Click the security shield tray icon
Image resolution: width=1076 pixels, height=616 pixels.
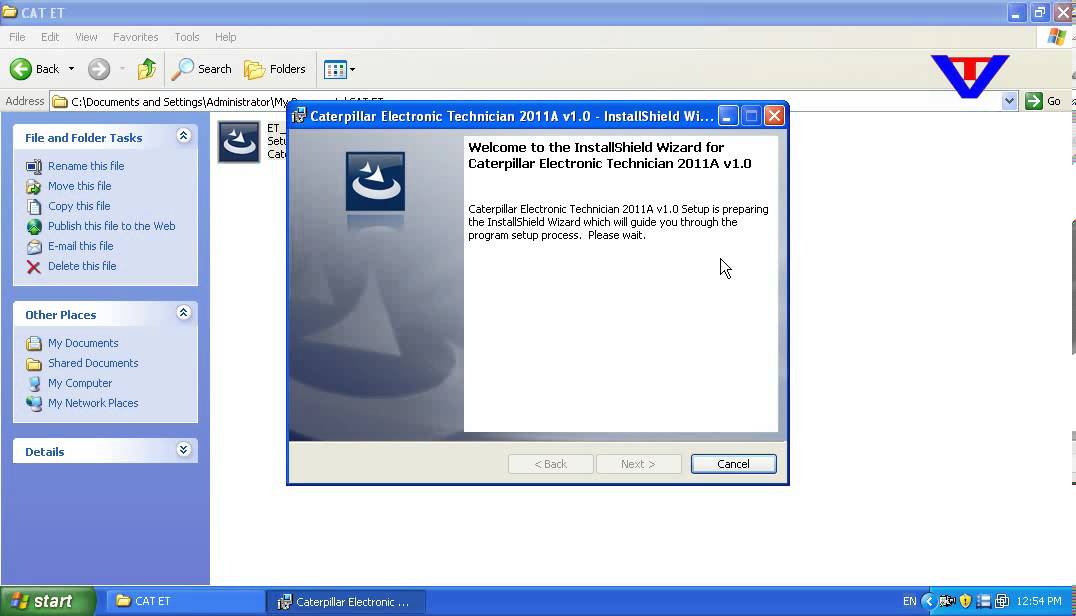[x=966, y=602]
